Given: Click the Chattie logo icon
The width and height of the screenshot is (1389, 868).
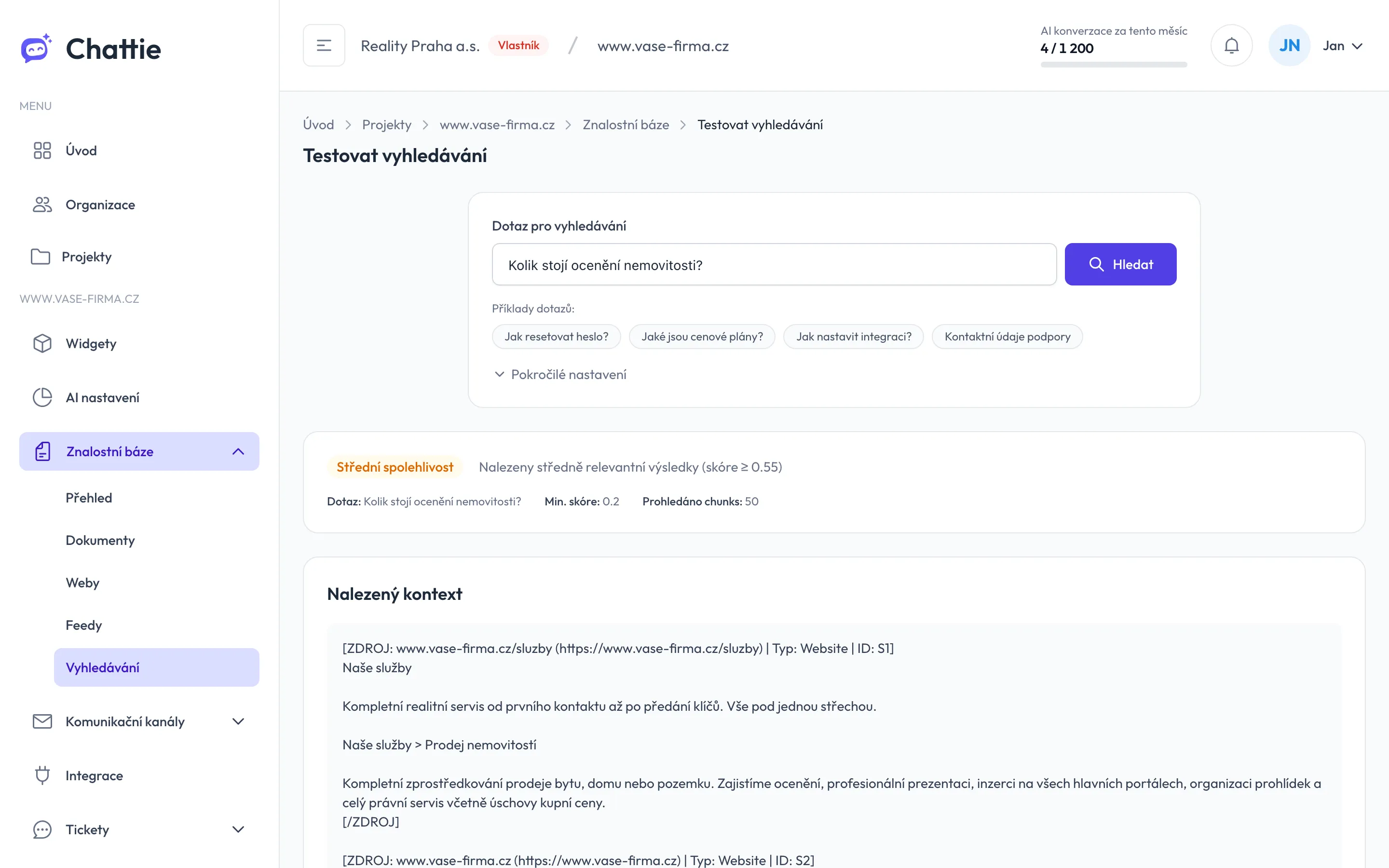Looking at the screenshot, I should click(36, 48).
